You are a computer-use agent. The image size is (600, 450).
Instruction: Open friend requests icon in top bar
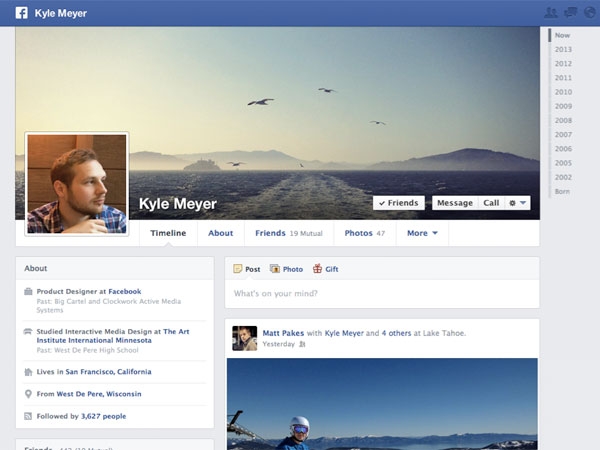pyautogui.click(x=551, y=13)
